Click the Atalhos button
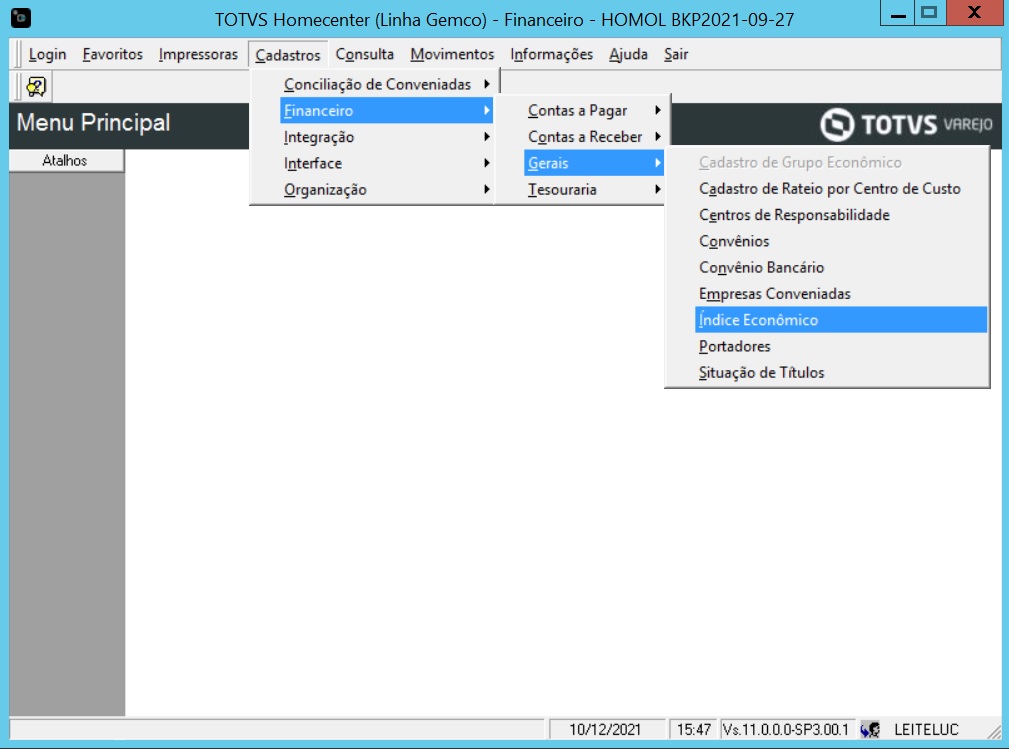 (66, 161)
